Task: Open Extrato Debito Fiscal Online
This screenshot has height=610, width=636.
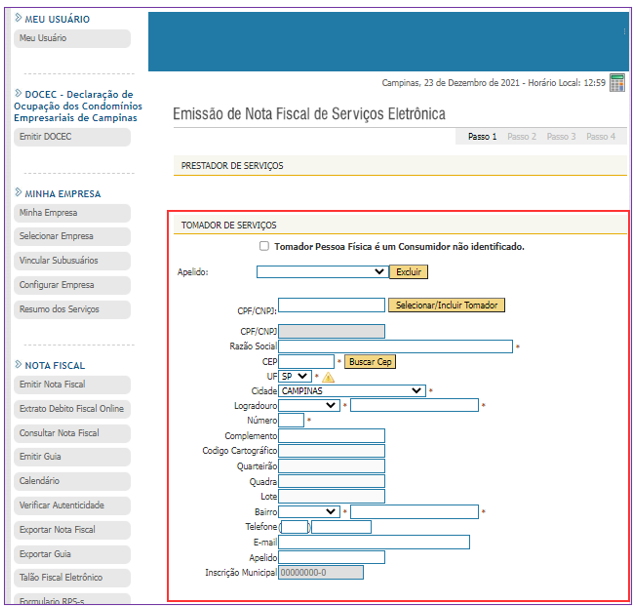Action: (72, 409)
